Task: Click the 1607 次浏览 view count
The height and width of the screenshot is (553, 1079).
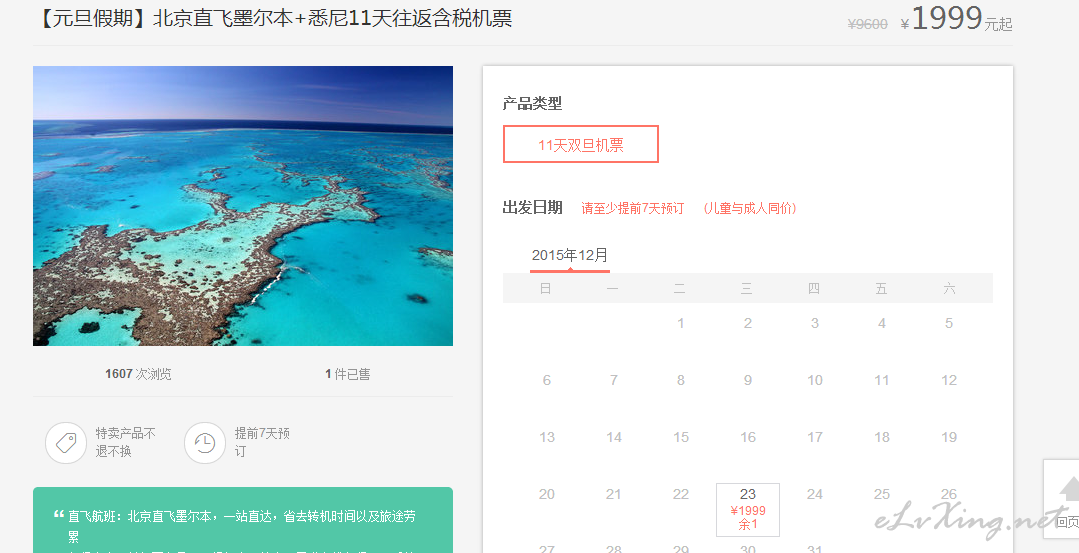Action: click(138, 374)
